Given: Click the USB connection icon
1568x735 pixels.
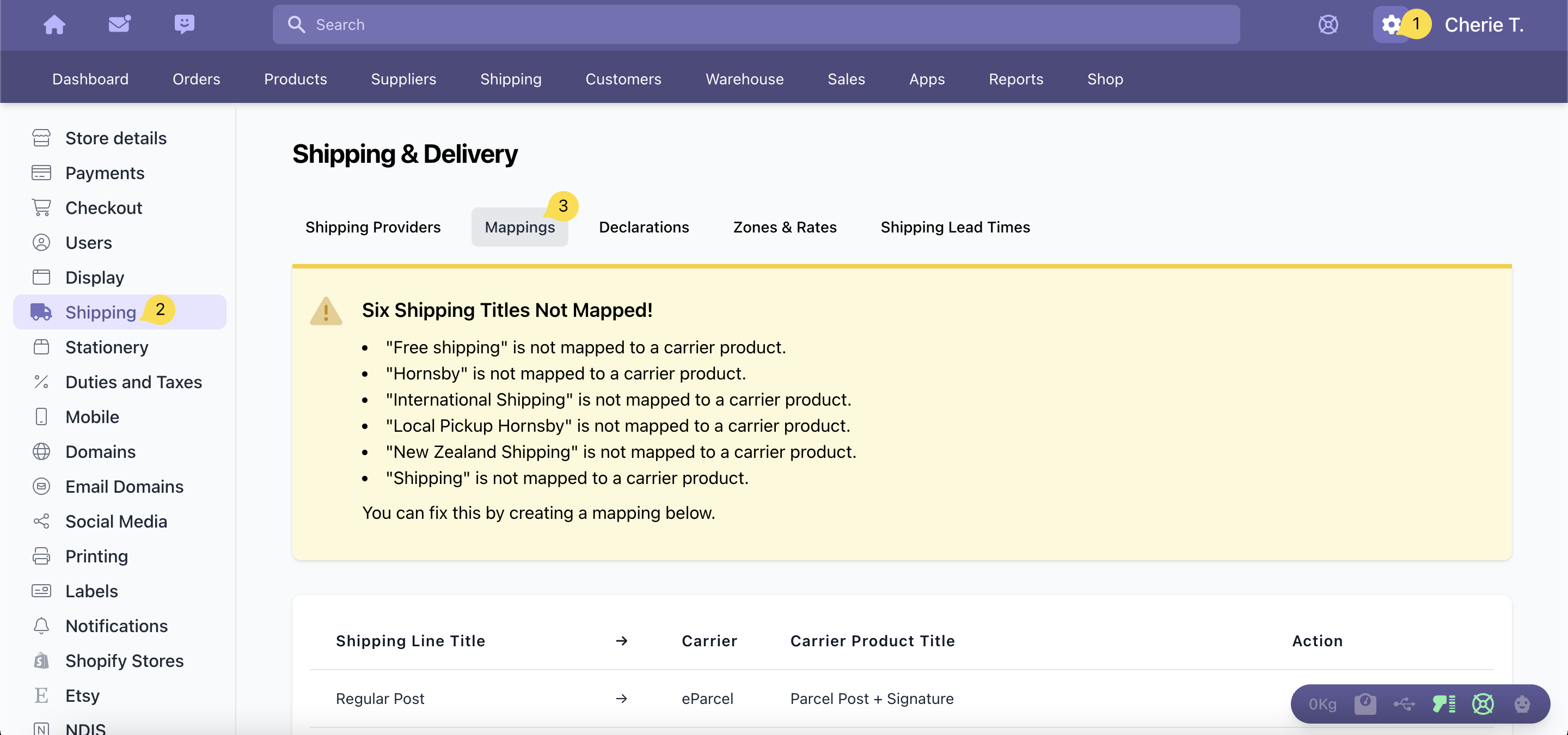Looking at the screenshot, I should (1404, 704).
